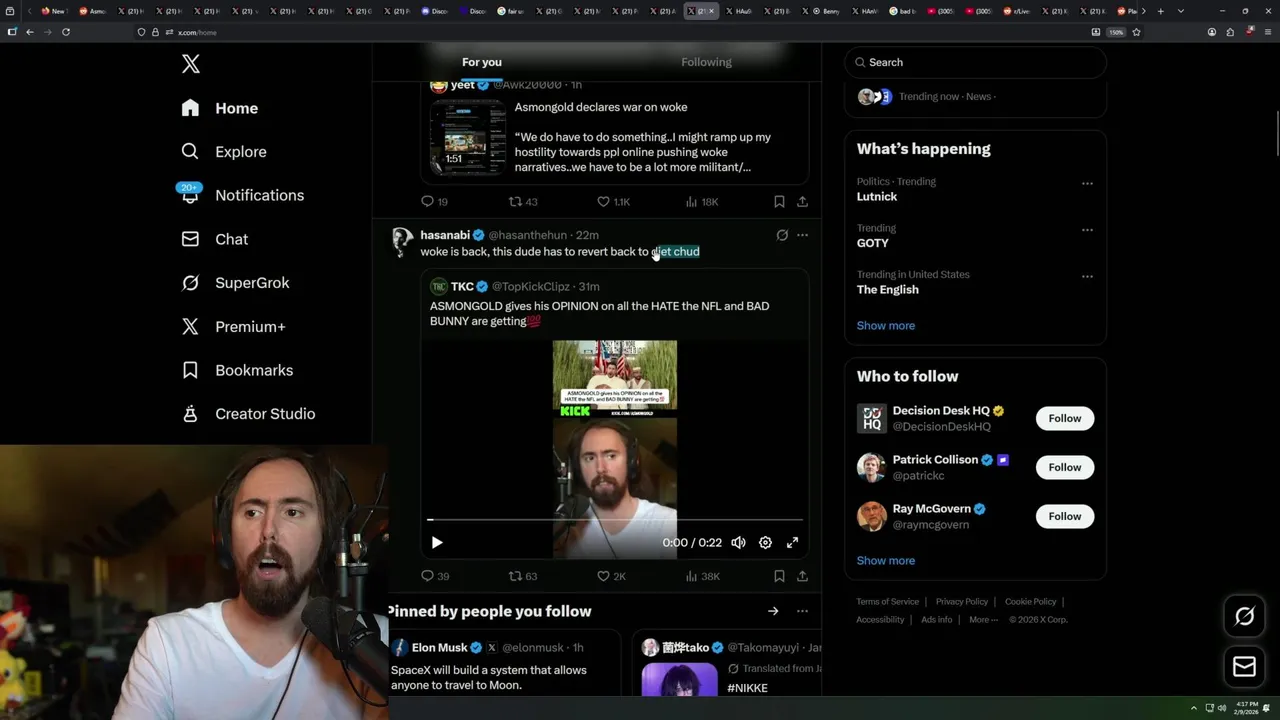Click the Search input field
This screenshot has height=720, width=1280.
pyautogui.click(x=975, y=62)
